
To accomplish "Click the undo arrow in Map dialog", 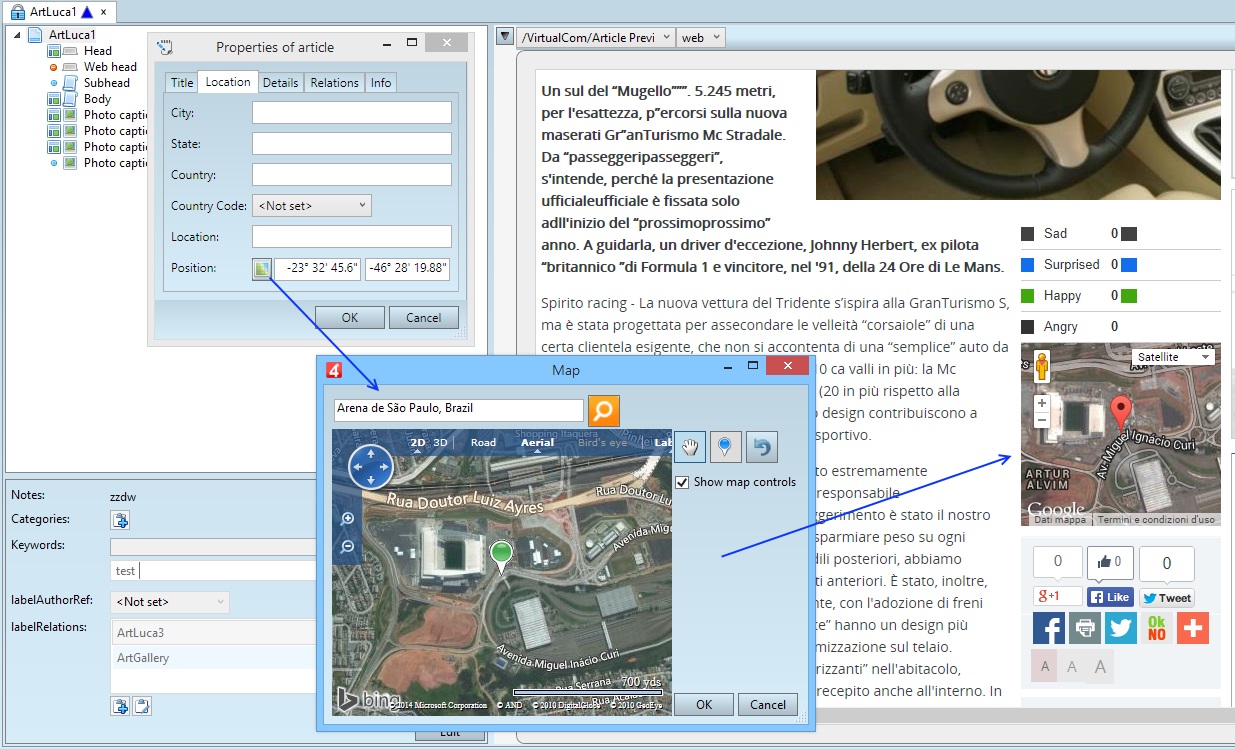I will click(x=762, y=447).
